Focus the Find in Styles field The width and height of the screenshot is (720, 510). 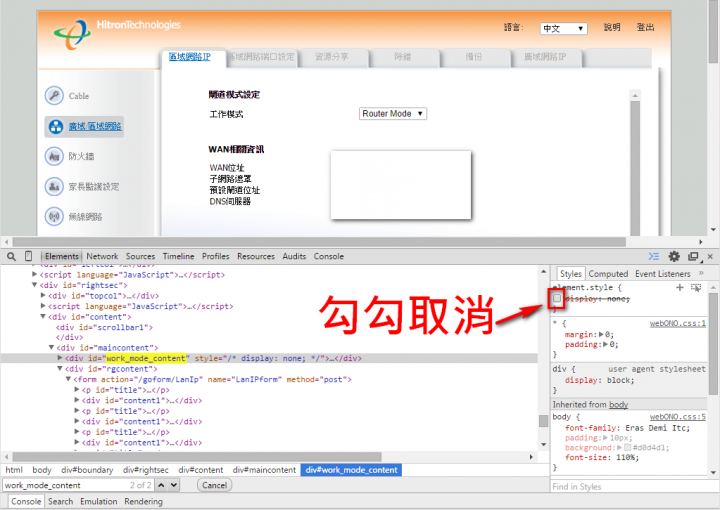tap(629, 486)
